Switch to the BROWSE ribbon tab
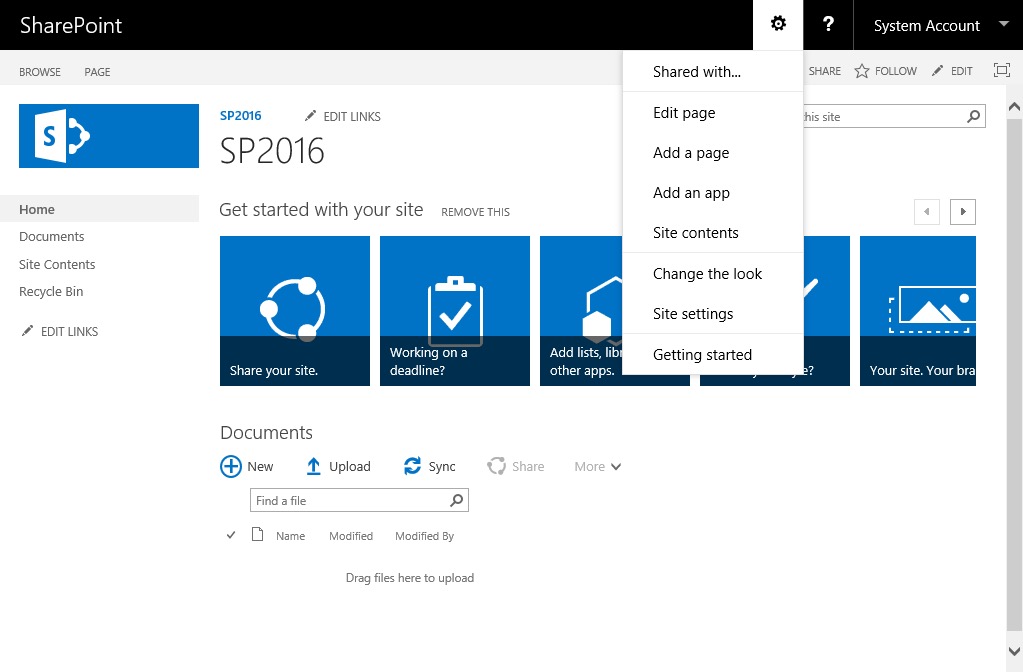 [x=40, y=72]
